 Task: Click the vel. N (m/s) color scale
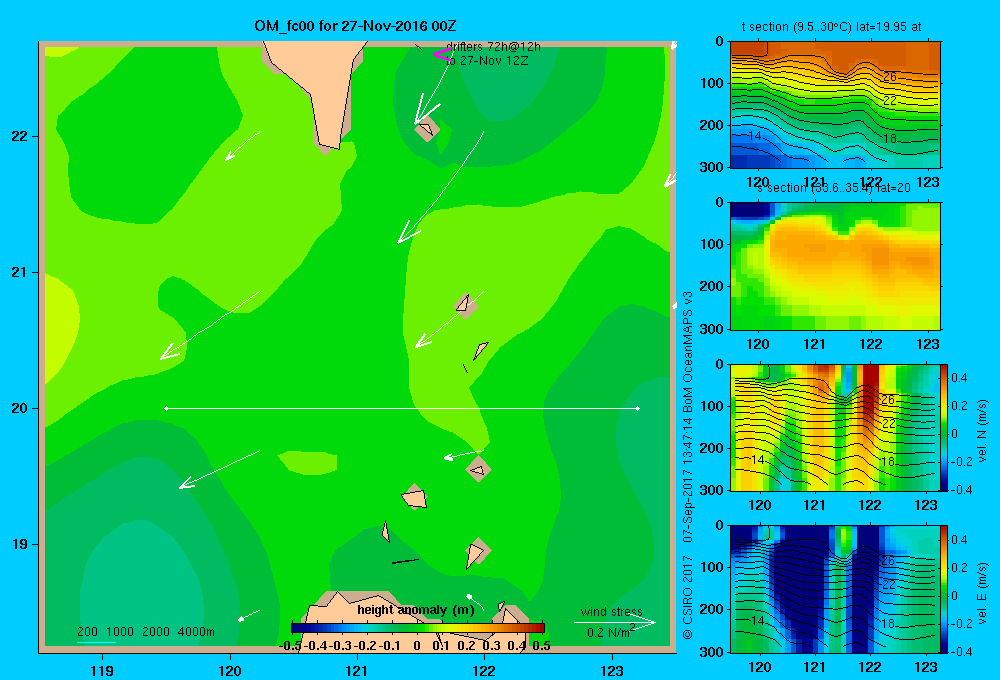pos(945,427)
